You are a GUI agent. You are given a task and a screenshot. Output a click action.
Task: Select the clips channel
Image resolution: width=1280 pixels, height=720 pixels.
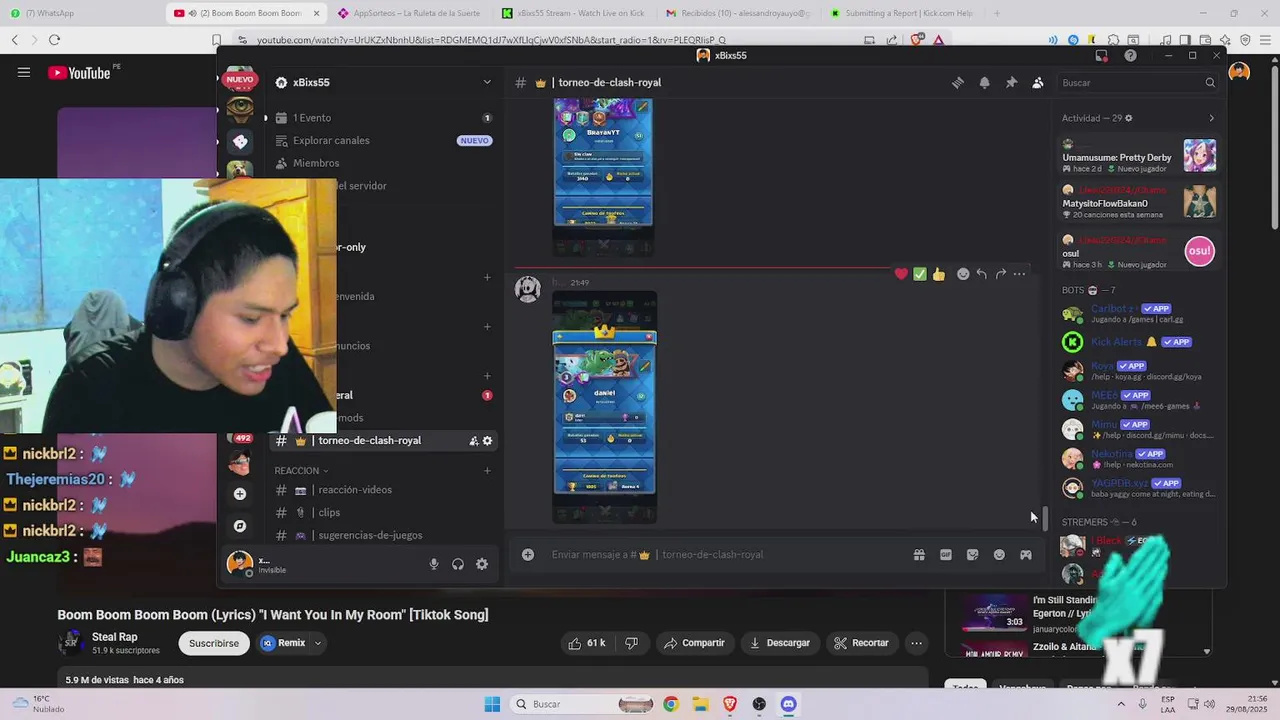point(384,513)
